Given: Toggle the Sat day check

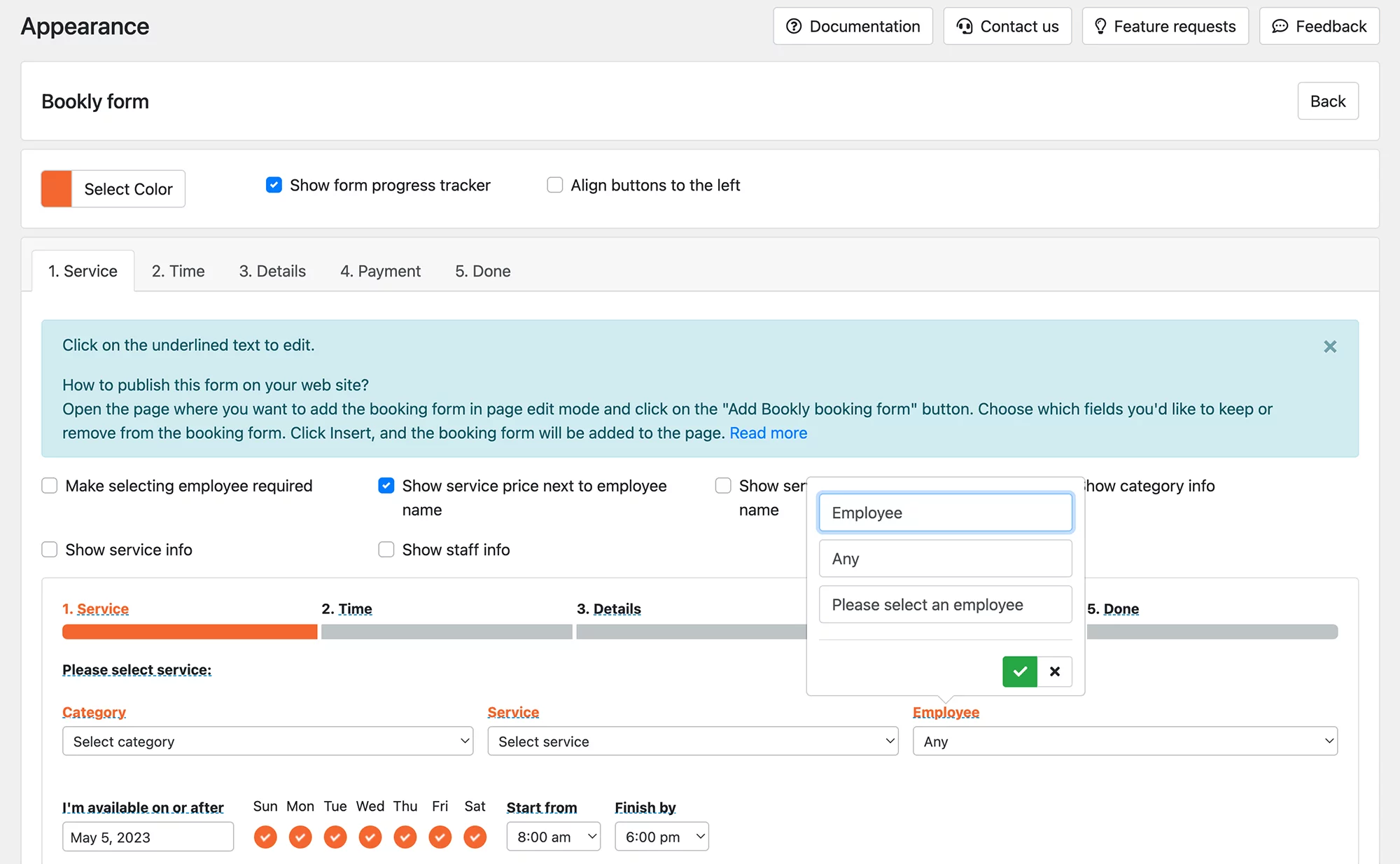Looking at the screenshot, I should pos(475,837).
